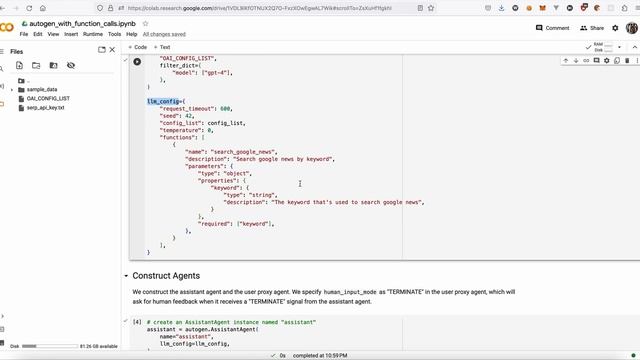Open cell editor settings gear

point(607,60)
